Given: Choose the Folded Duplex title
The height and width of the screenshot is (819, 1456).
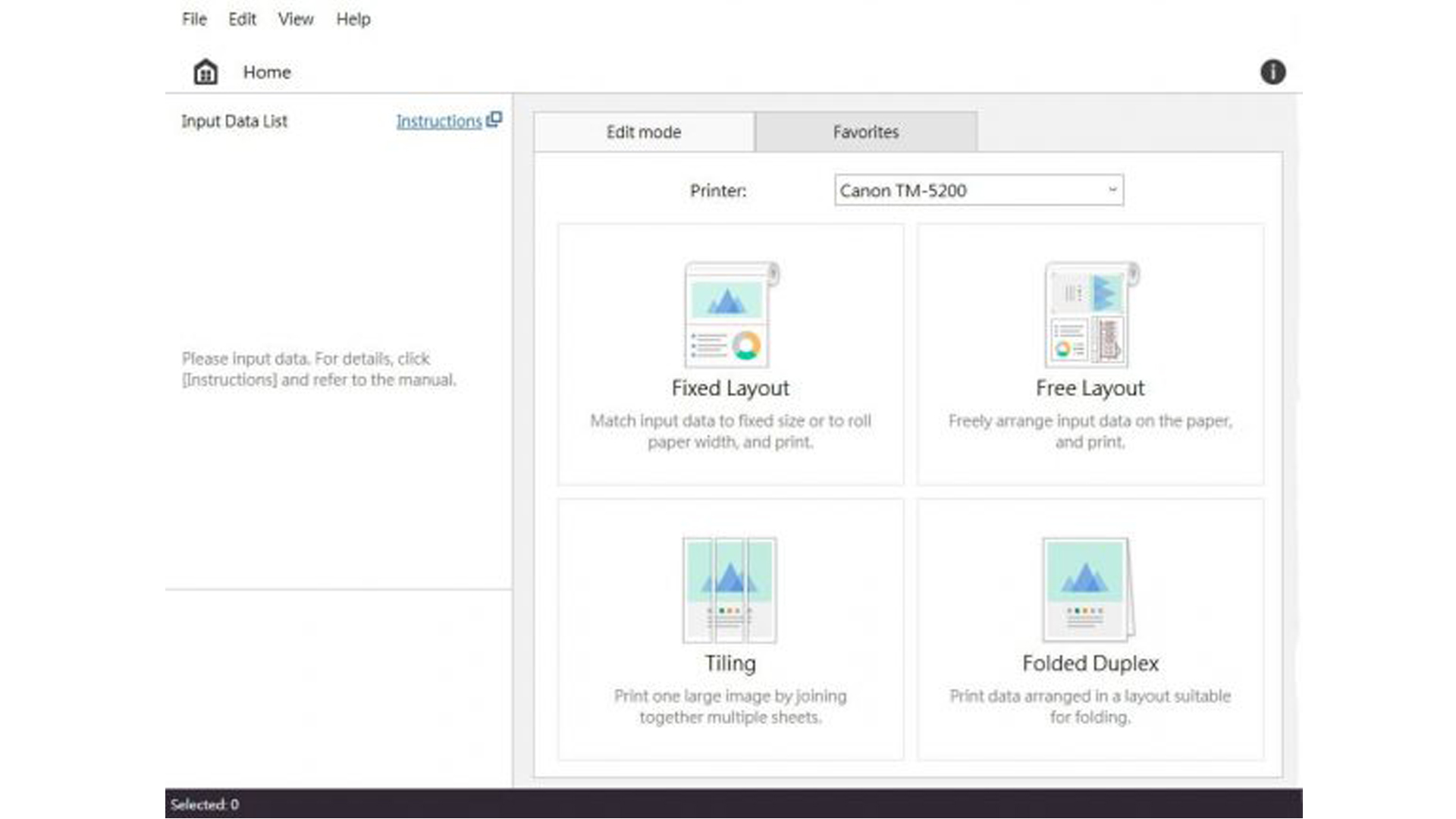Looking at the screenshot, I should click(x=1090, y=664).
